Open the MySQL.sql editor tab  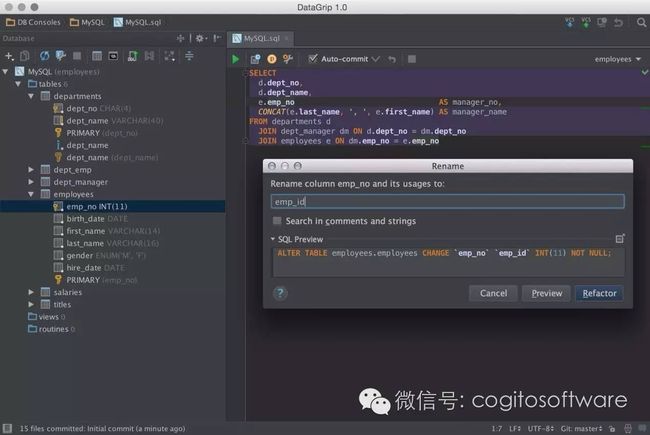[262, 39]
